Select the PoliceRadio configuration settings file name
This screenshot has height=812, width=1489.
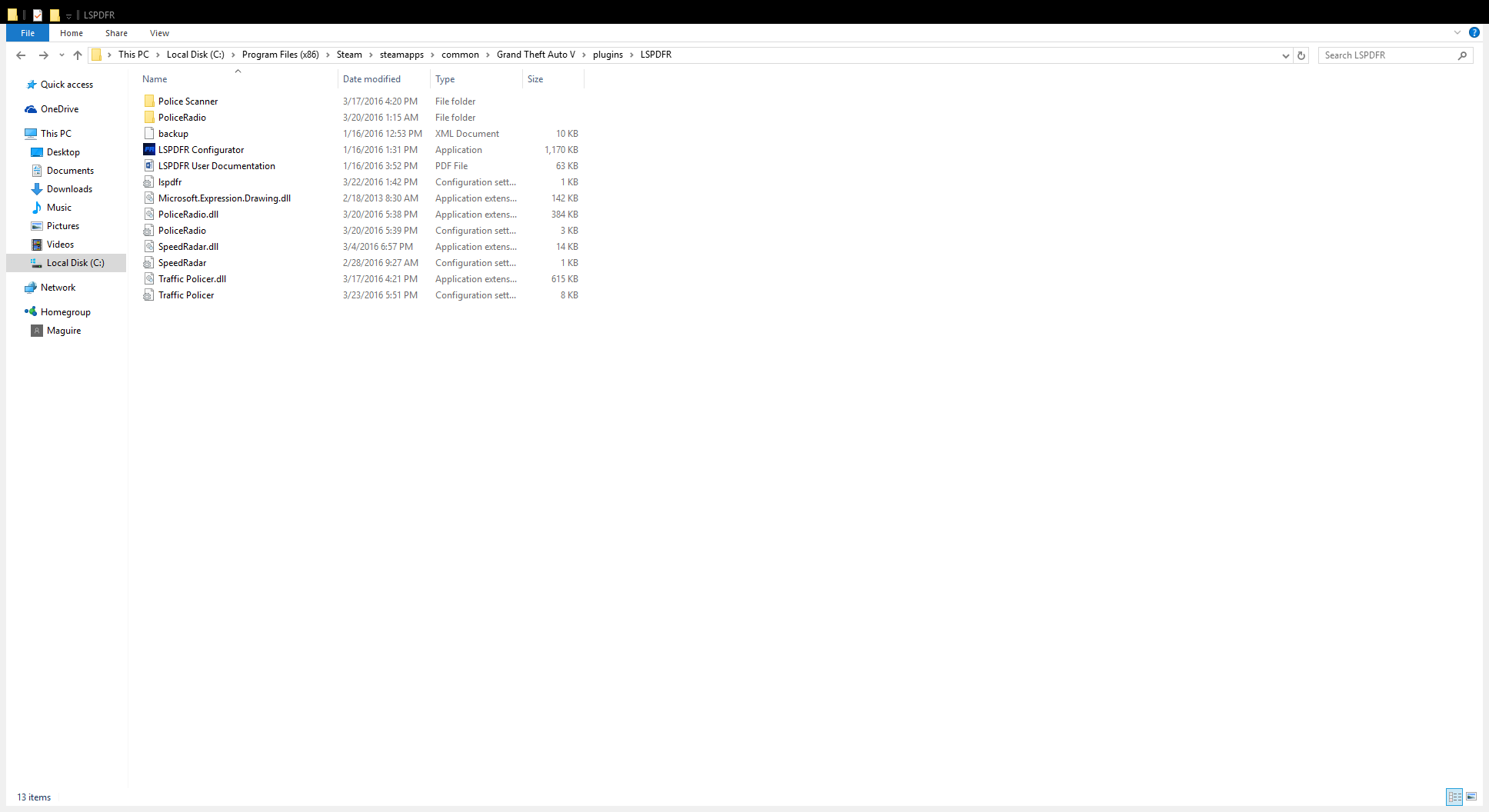click(182, 231)
